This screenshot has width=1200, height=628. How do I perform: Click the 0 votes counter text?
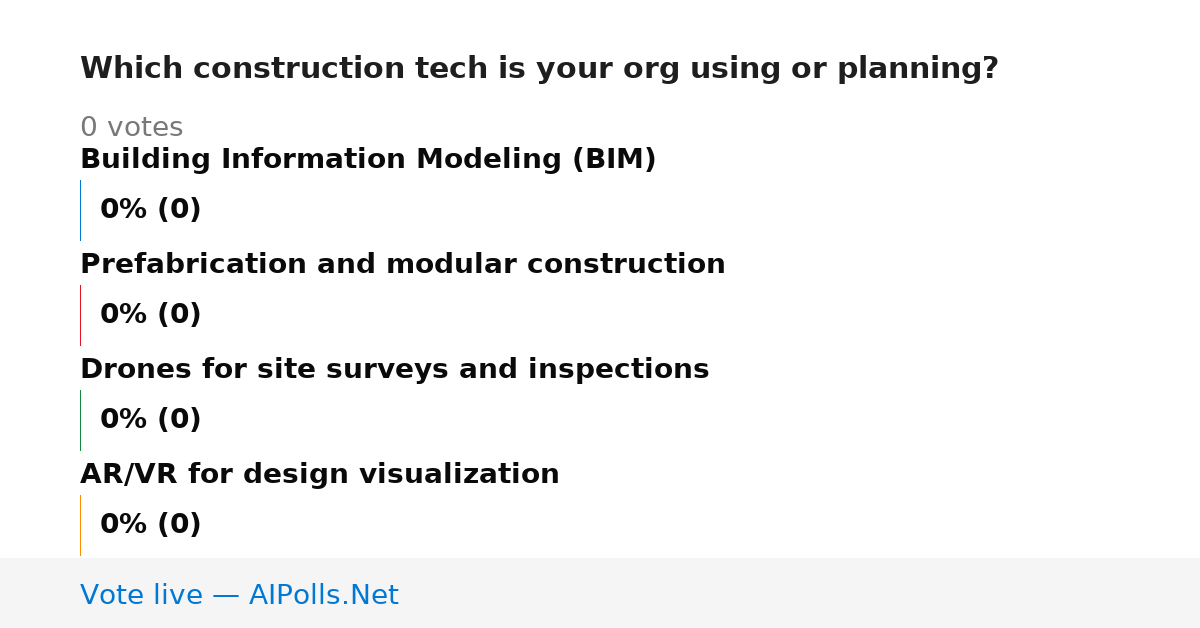click(131, 128)
